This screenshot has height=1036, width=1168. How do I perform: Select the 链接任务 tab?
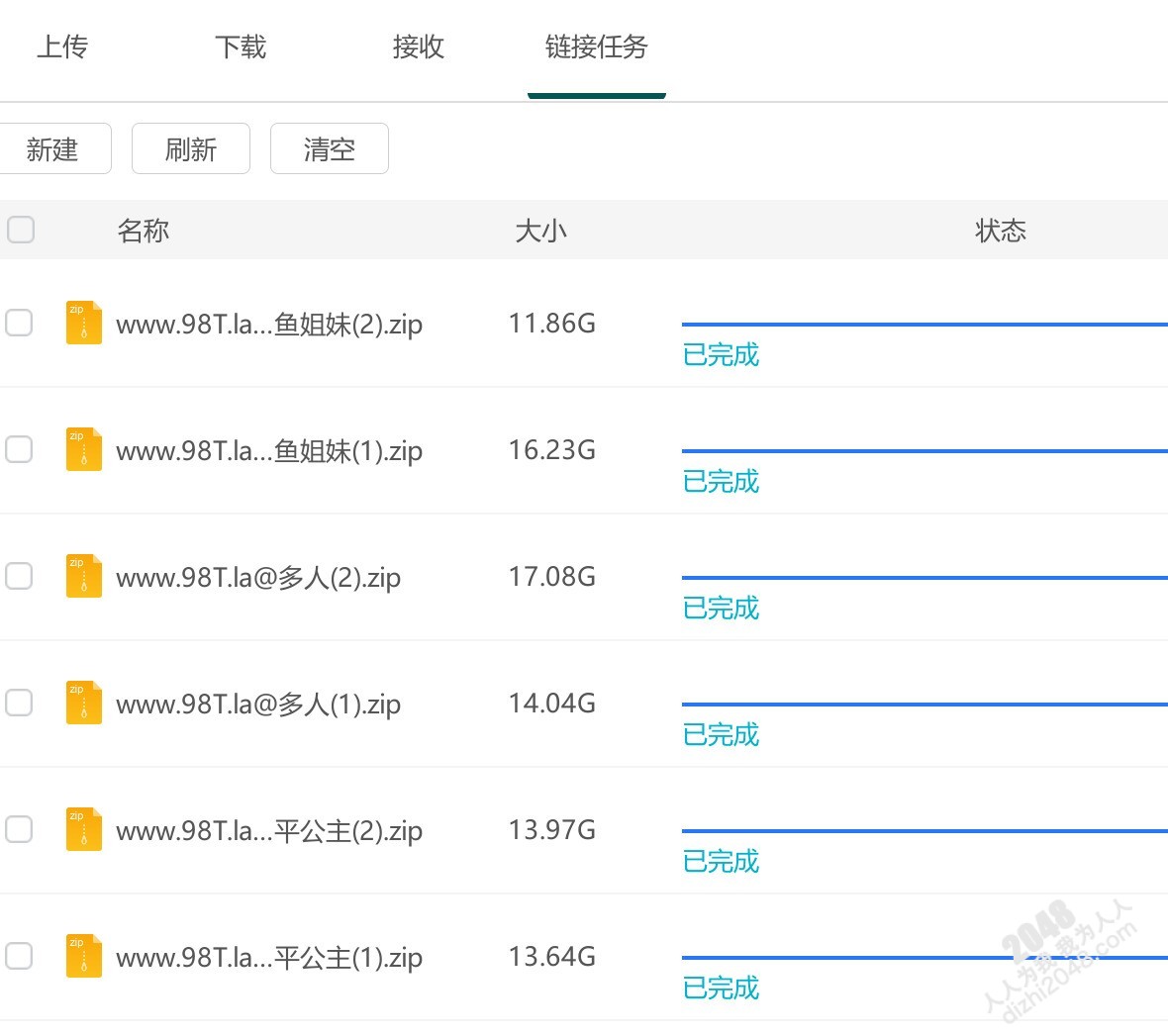596,47
